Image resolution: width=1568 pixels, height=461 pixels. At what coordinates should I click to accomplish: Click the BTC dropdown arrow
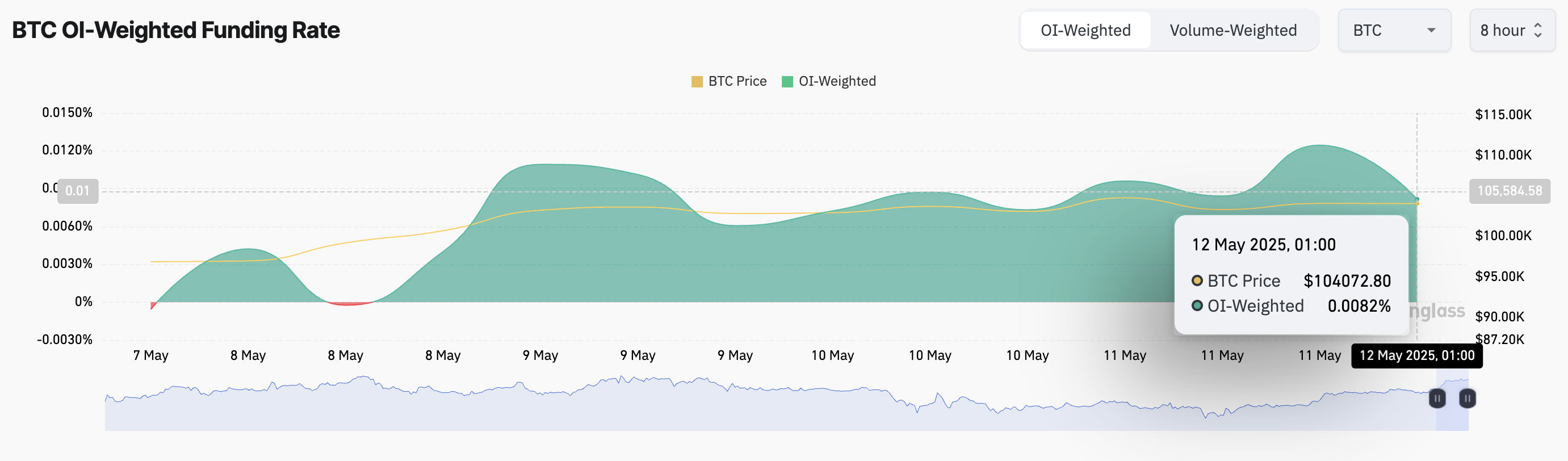click(x=1431, y=31)
